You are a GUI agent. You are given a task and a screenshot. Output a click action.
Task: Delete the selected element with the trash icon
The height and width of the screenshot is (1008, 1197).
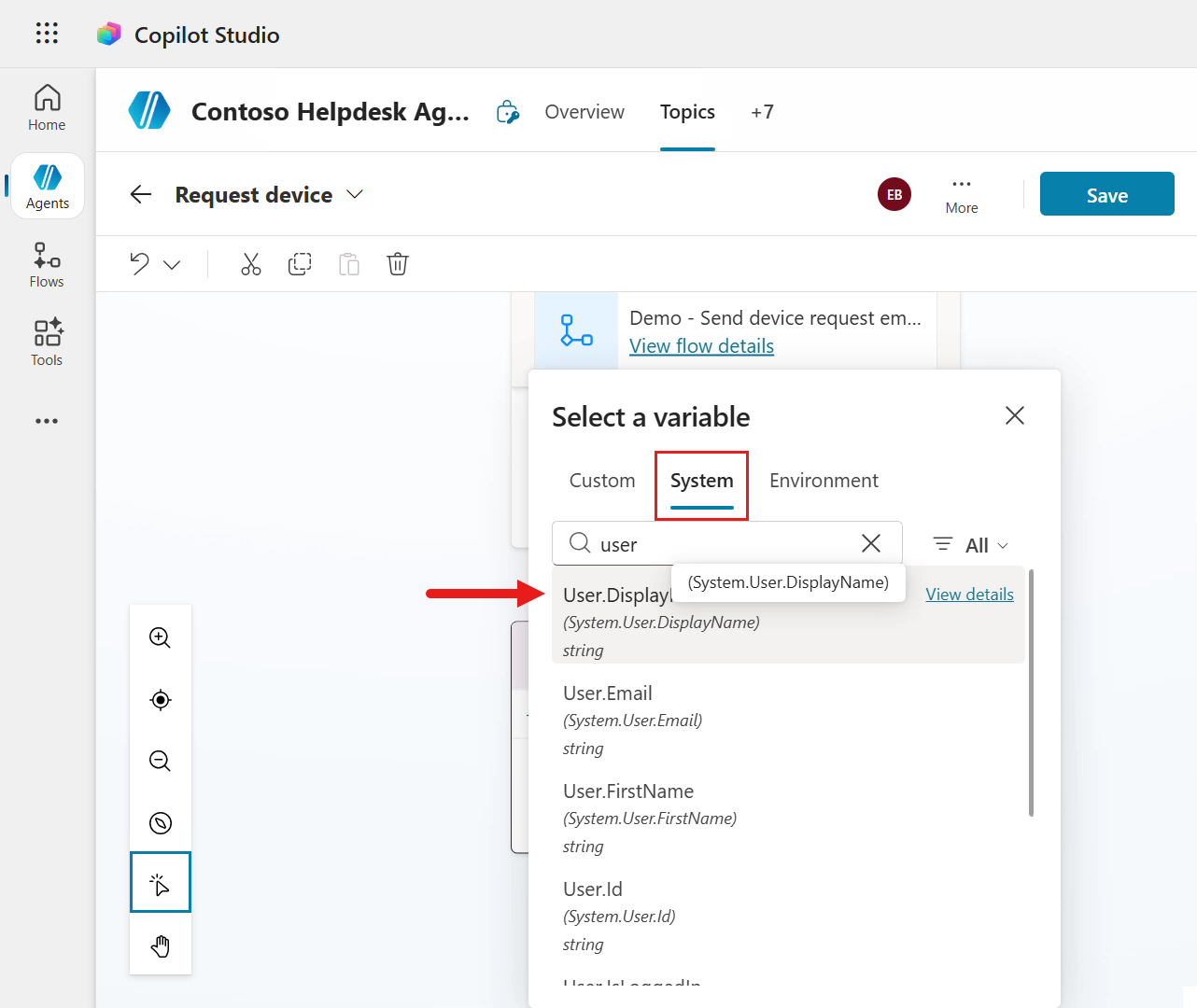coord(398,264)
